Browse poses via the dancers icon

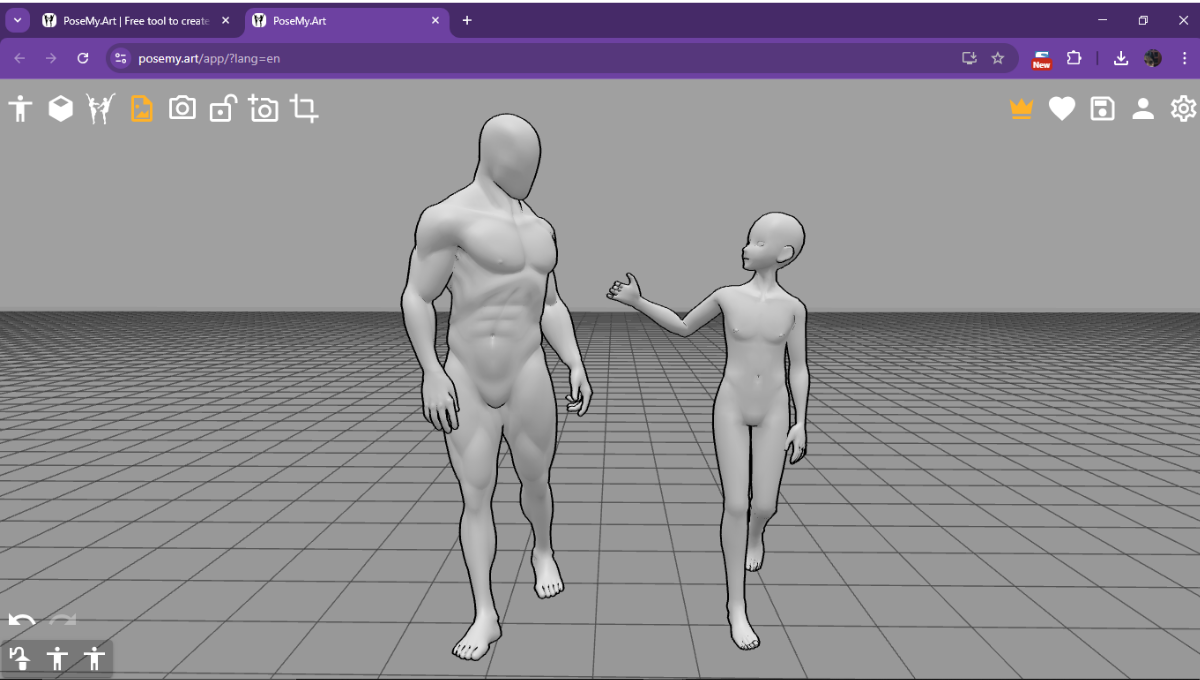pyautogui.click(x=101, y=108)
